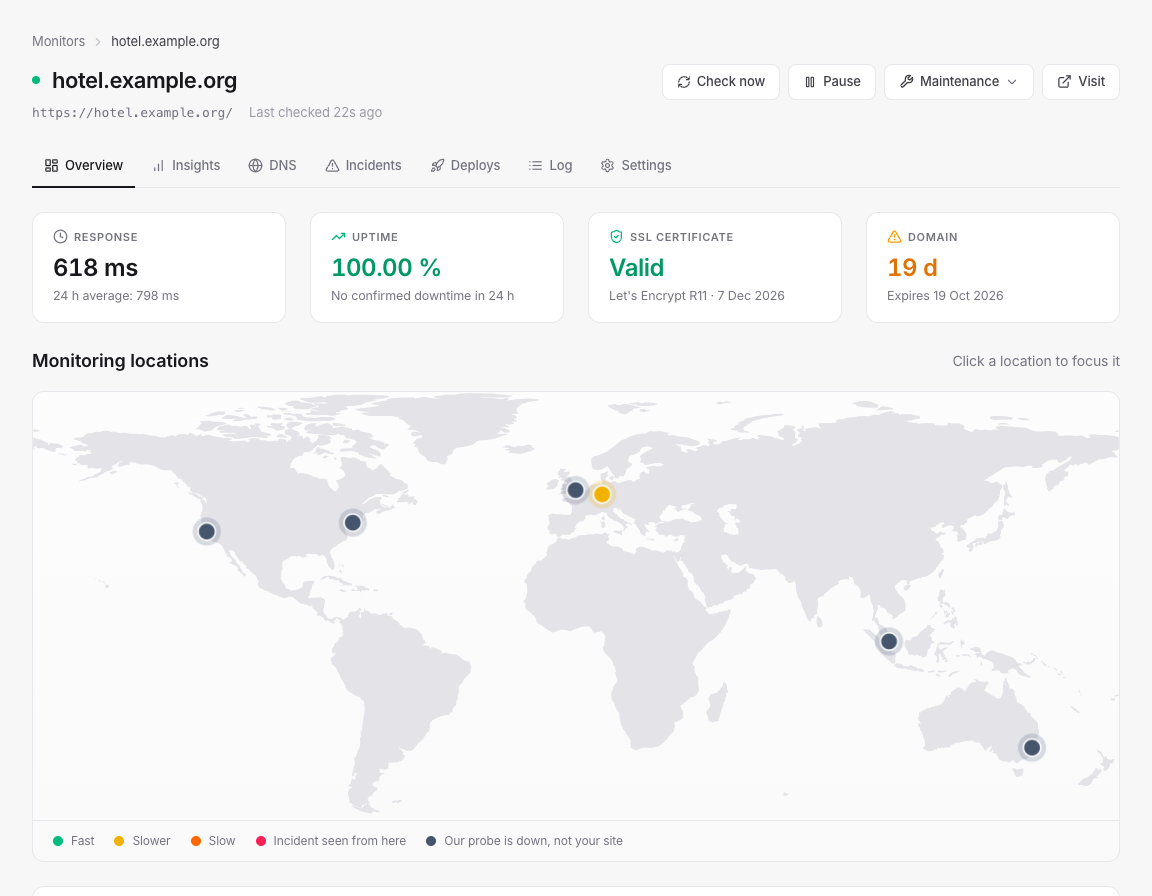Go to Monitors breadcrumb link
Viewport: 1152px width, 896px height.
(x=58, y=41)
